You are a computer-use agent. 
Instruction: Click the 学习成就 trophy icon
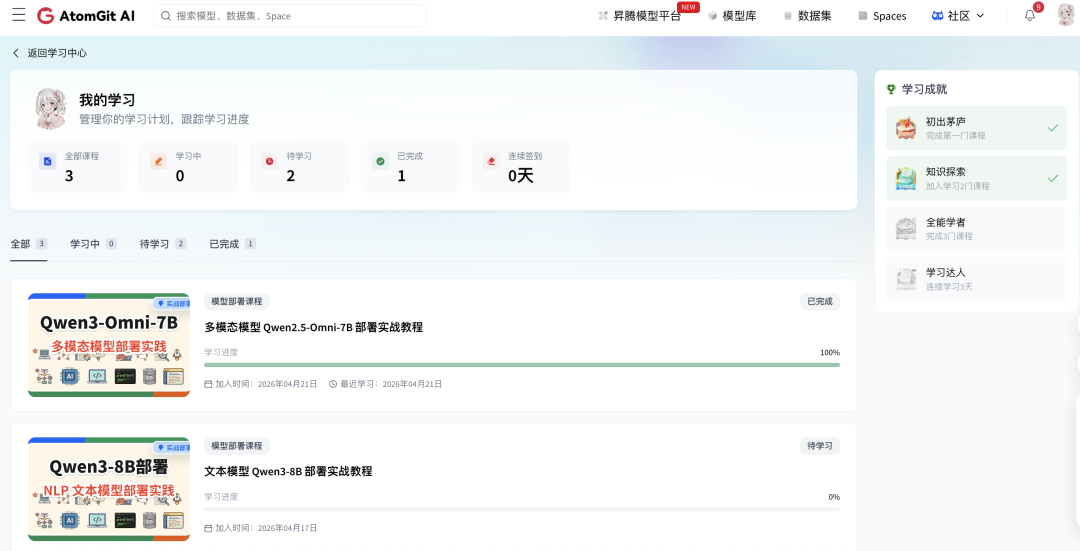[x=891, y=90]
